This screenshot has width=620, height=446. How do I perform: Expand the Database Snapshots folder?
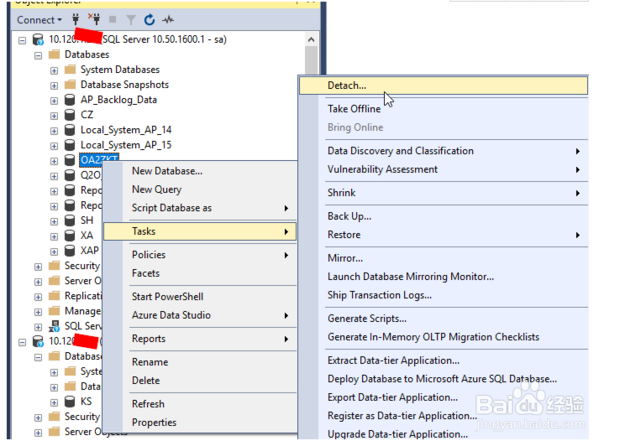[x=54, y=85]
